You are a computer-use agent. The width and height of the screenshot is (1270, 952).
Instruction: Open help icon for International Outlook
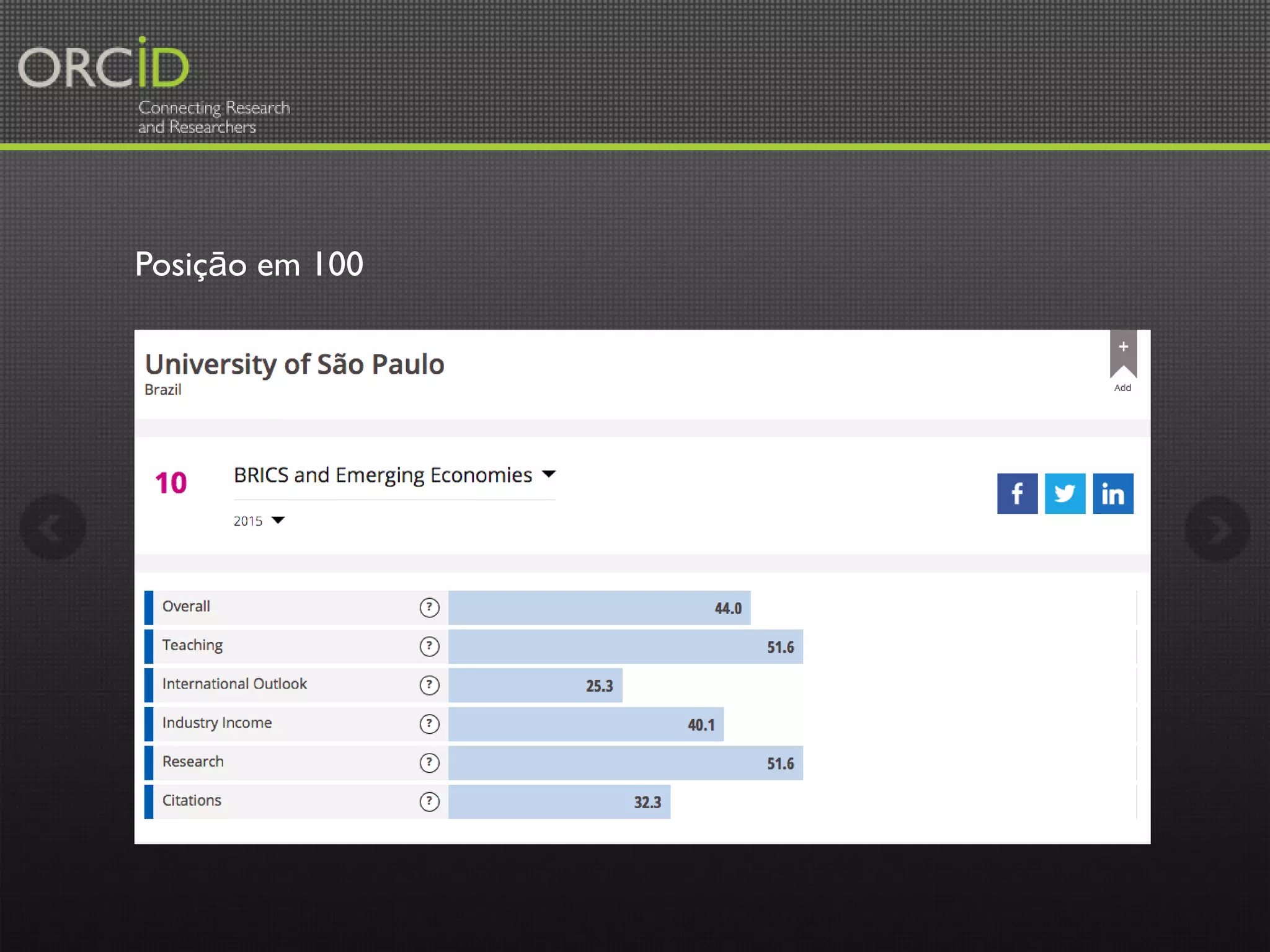point(429,685)
